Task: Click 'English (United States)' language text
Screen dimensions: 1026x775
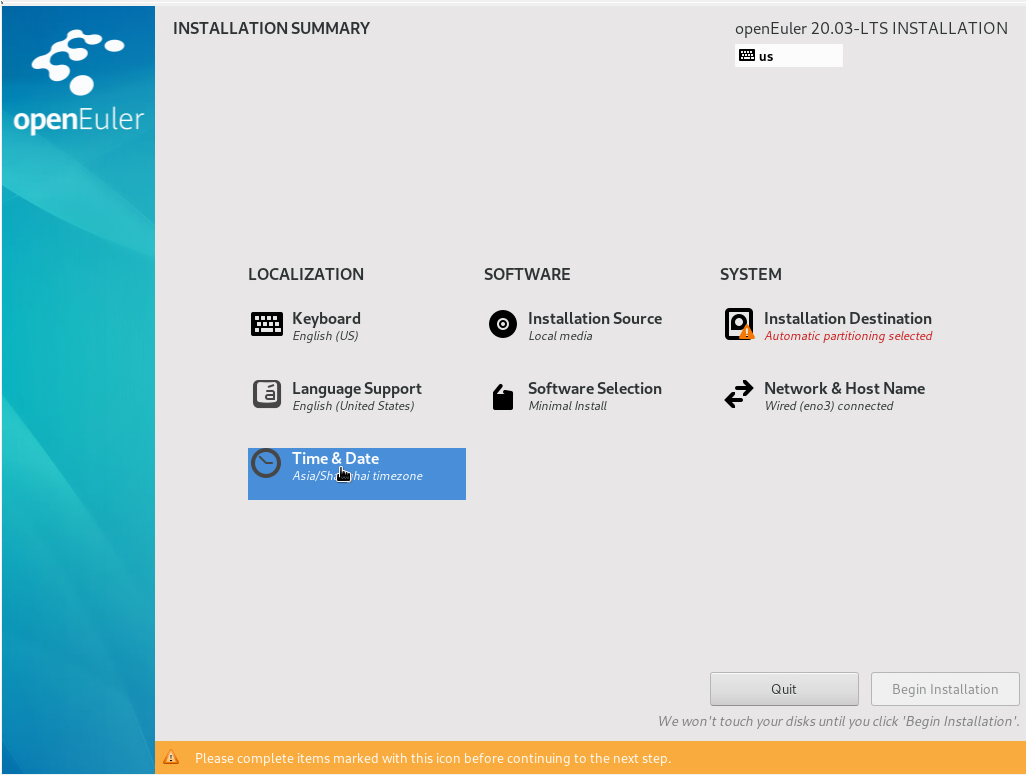Action: click(353, 406)
